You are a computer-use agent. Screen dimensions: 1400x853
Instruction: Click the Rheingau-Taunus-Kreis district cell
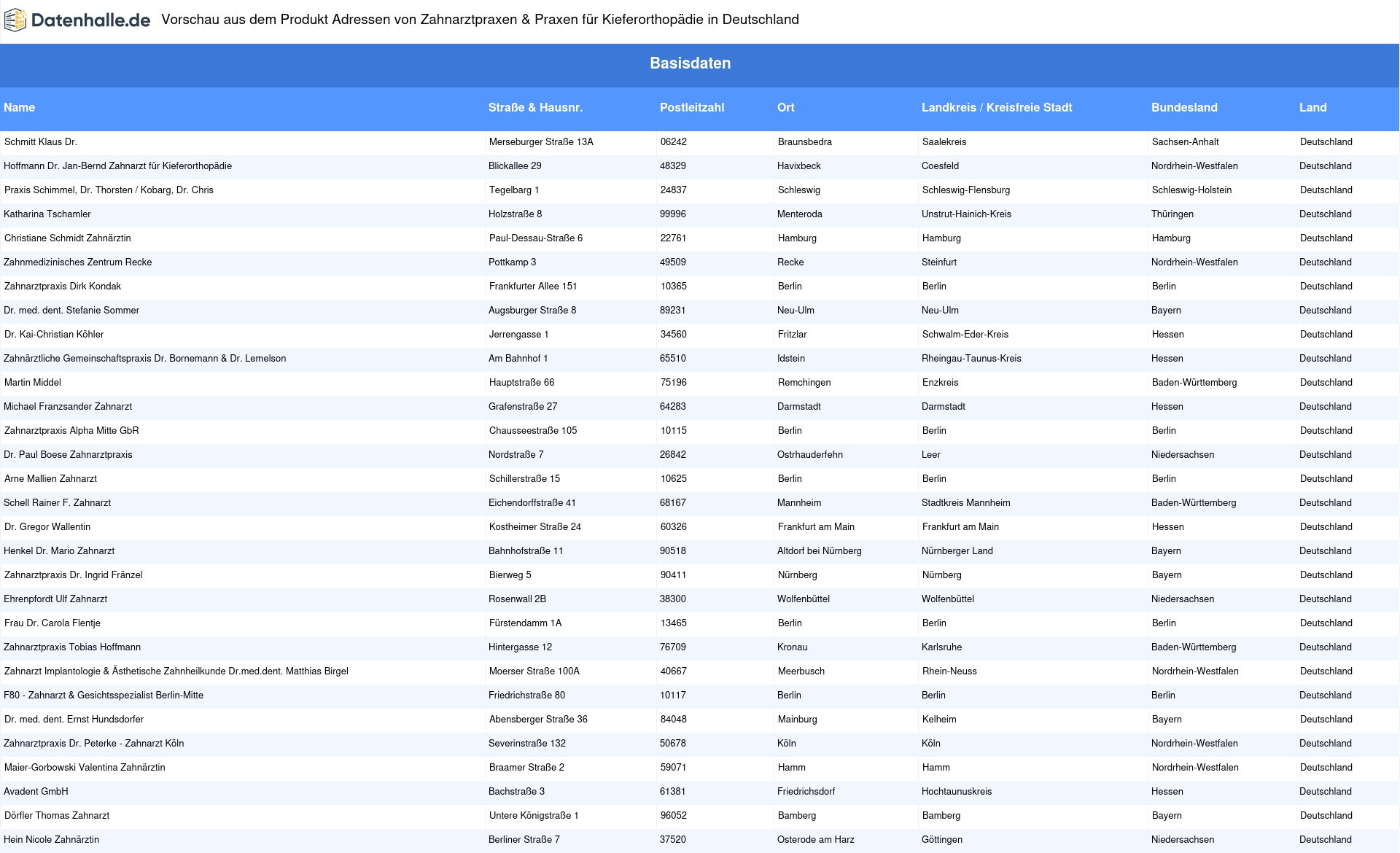click(971, 359)
